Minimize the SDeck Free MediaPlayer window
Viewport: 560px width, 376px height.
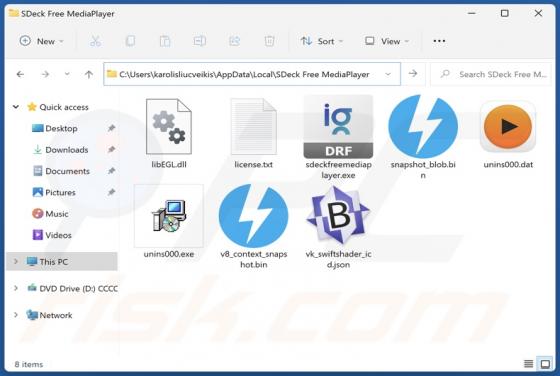click(471, 13)
